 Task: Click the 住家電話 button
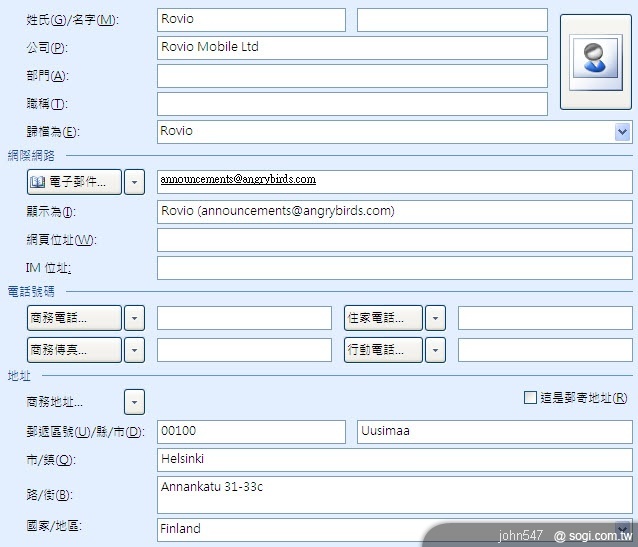(x=383, y=318)
